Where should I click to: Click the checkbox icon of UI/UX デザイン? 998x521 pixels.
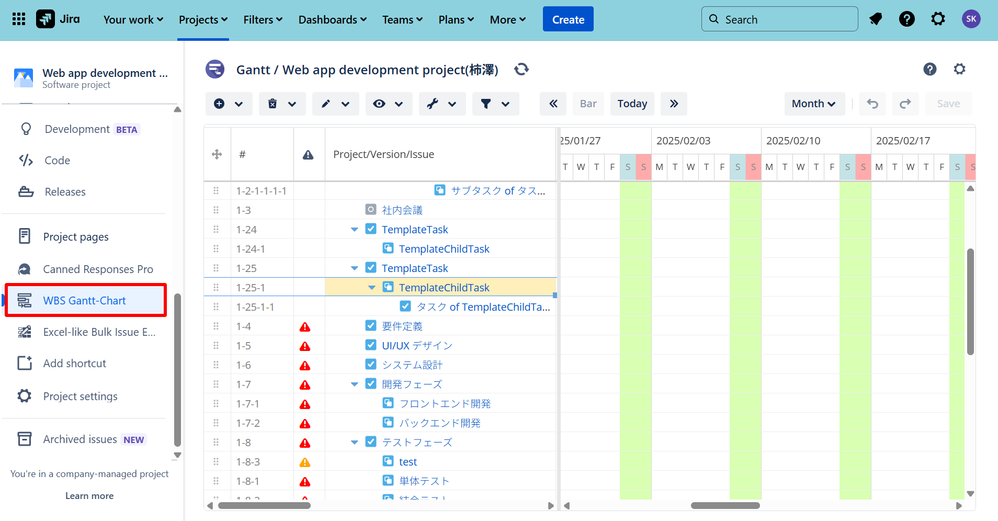371,345
